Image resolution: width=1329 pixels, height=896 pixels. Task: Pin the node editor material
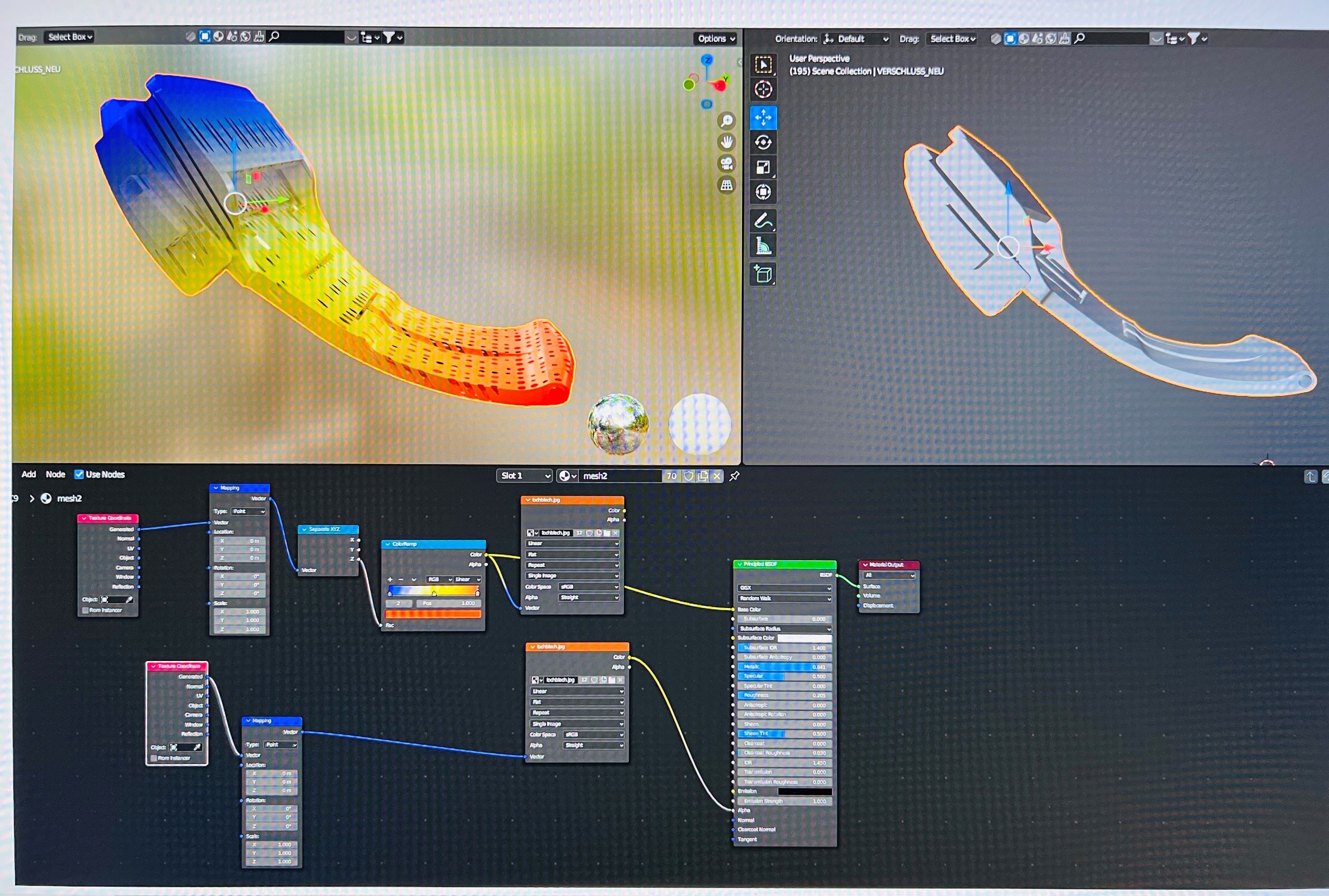coord(734,475)
